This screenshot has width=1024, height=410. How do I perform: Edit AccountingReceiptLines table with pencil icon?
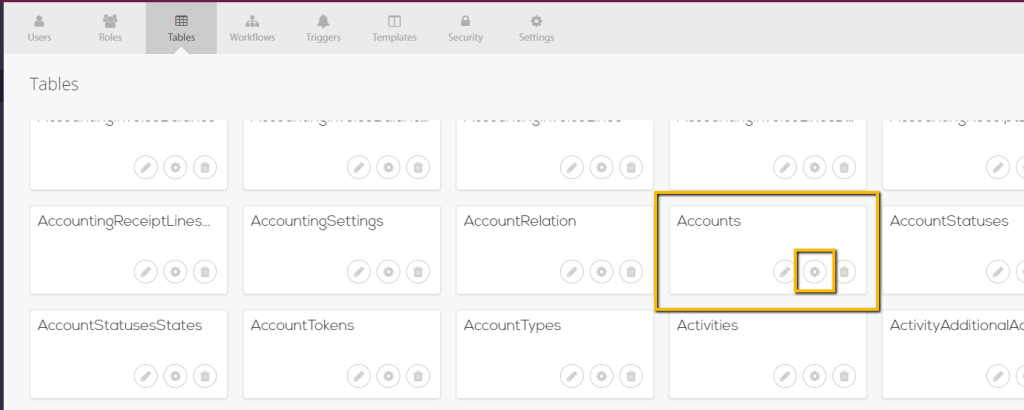click(146, 271)
